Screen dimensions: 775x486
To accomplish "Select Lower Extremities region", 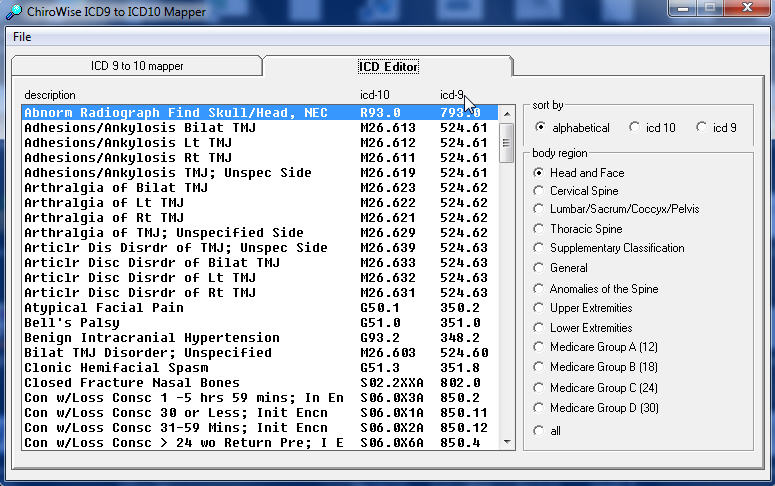I will click(x=583, y=328).
